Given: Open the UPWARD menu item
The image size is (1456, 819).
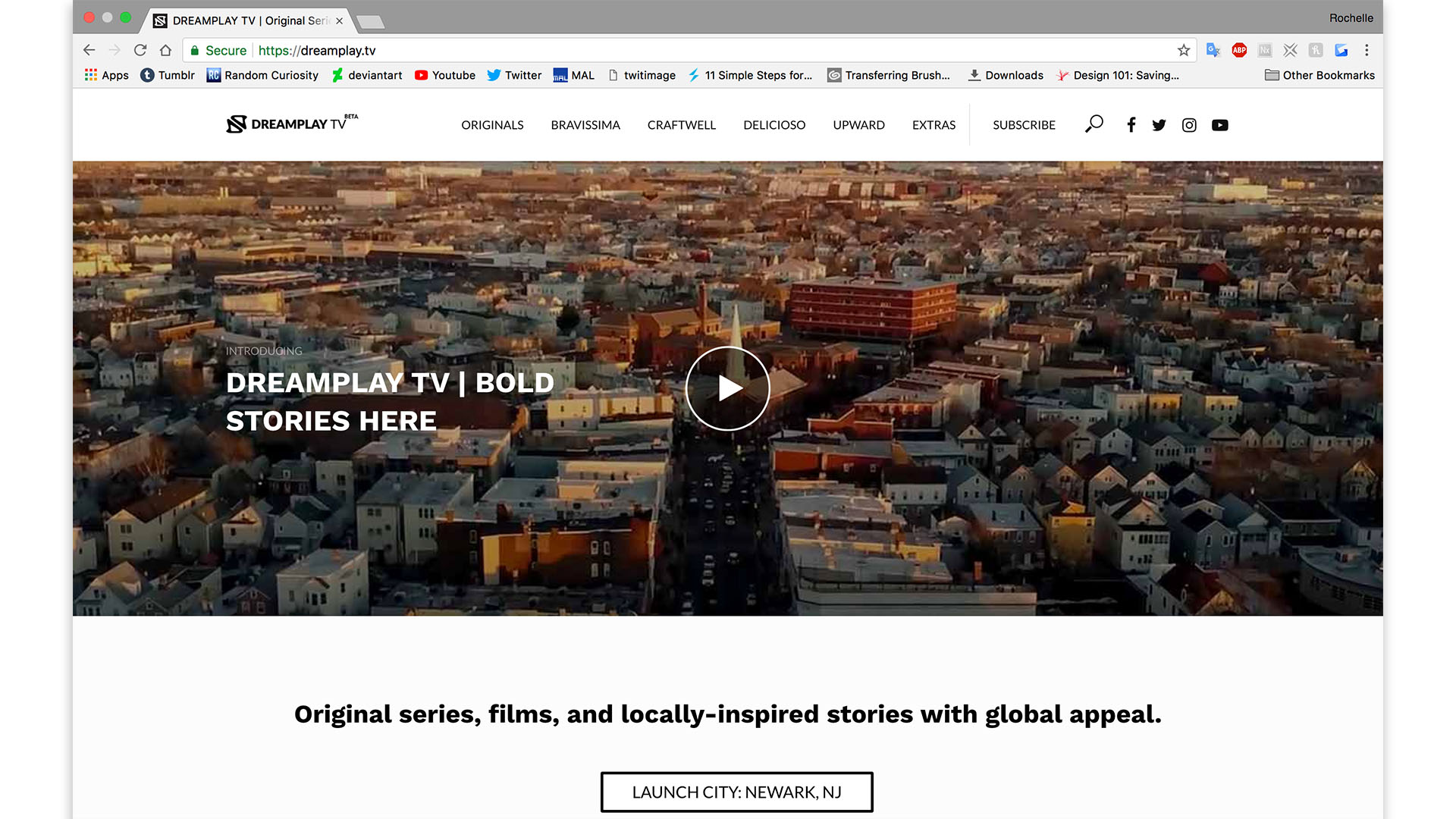Looking at the screenshot, I should coord(858,125).
